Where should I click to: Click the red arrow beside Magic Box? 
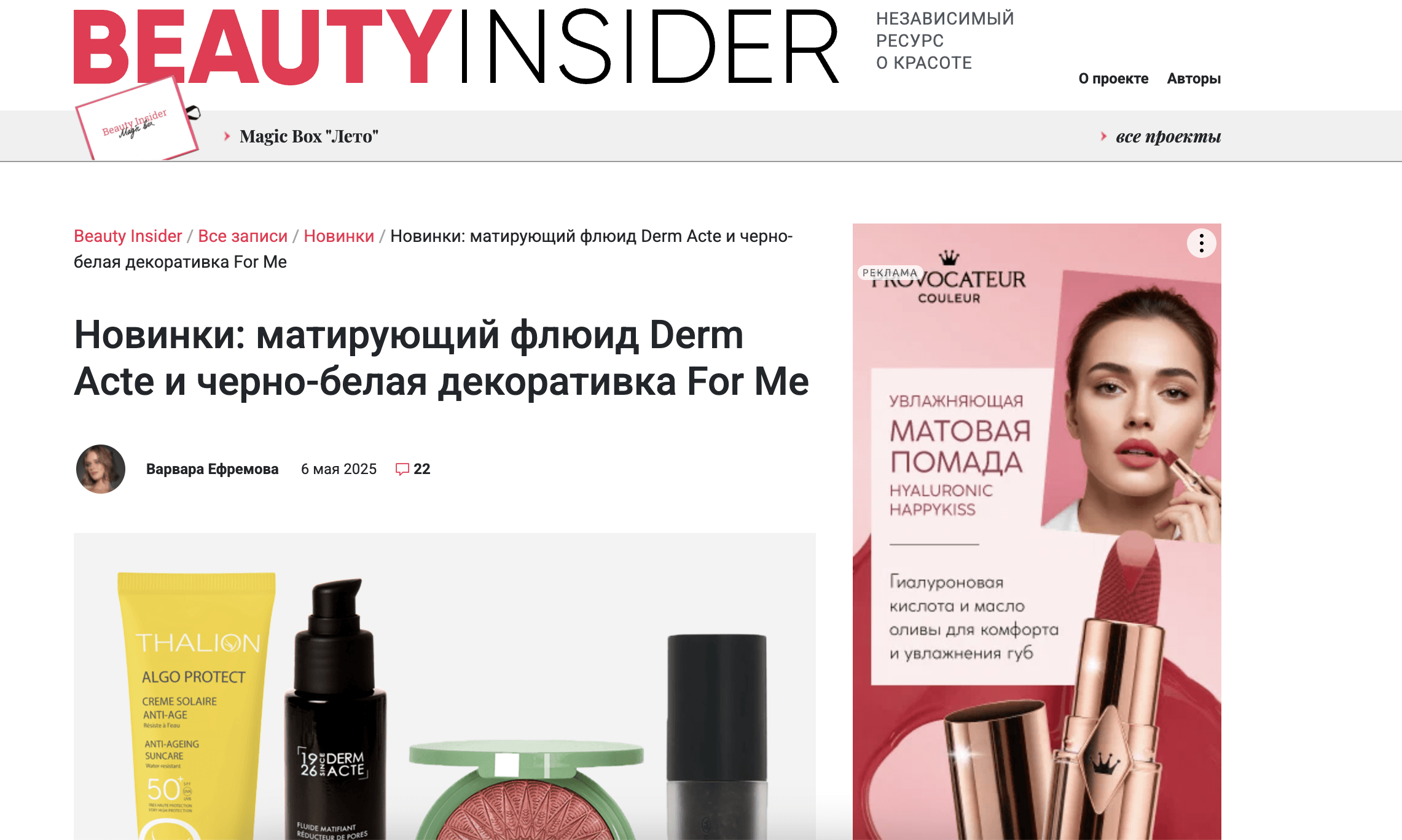227,136
